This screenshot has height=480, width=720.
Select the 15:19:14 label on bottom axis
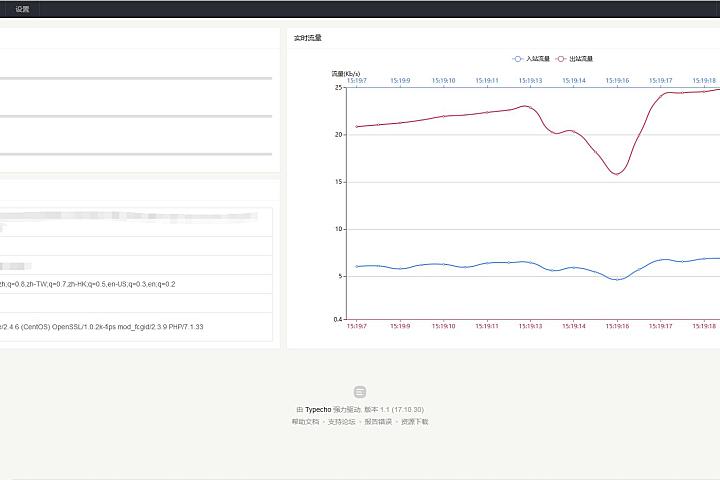click(573, 326)
